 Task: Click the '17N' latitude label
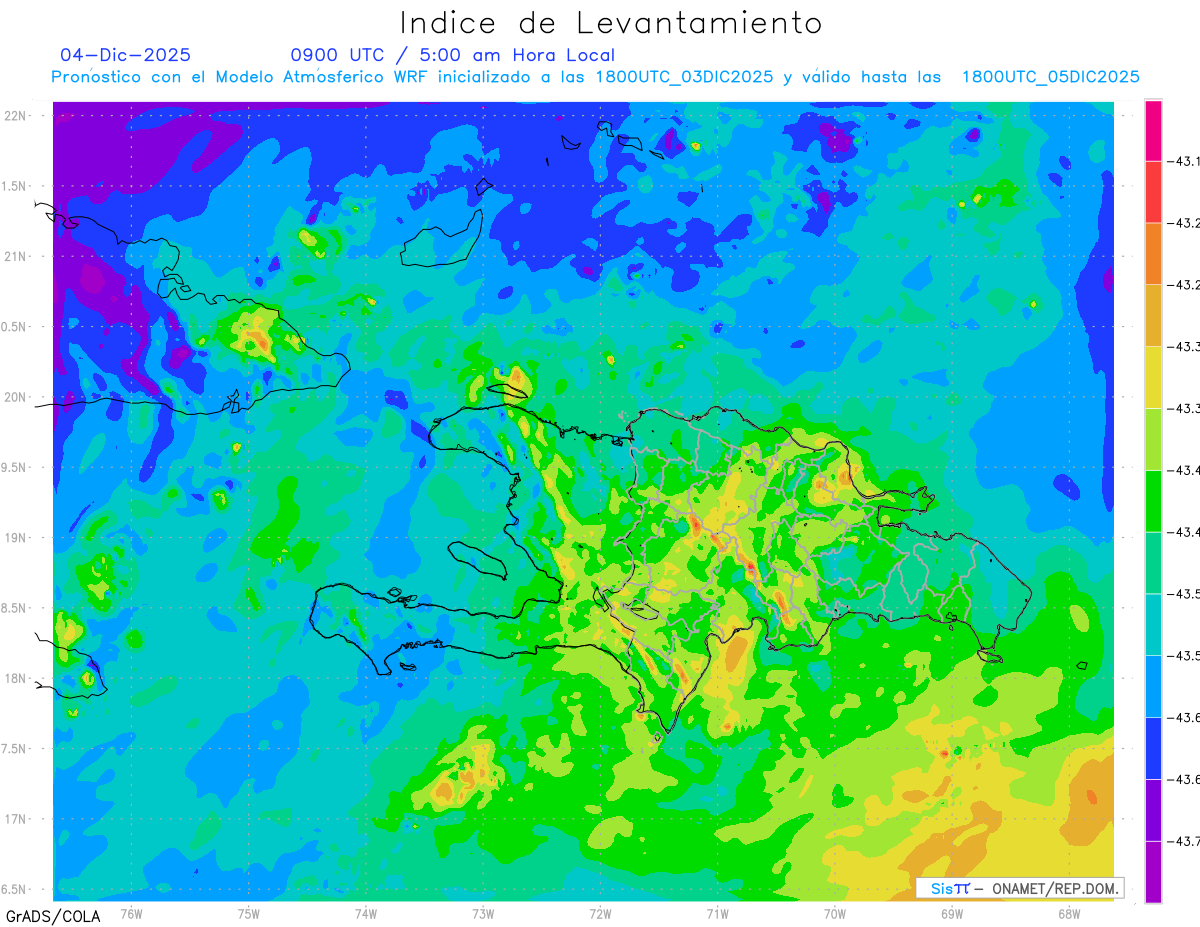pyautogui.click(x=15, y=819)
